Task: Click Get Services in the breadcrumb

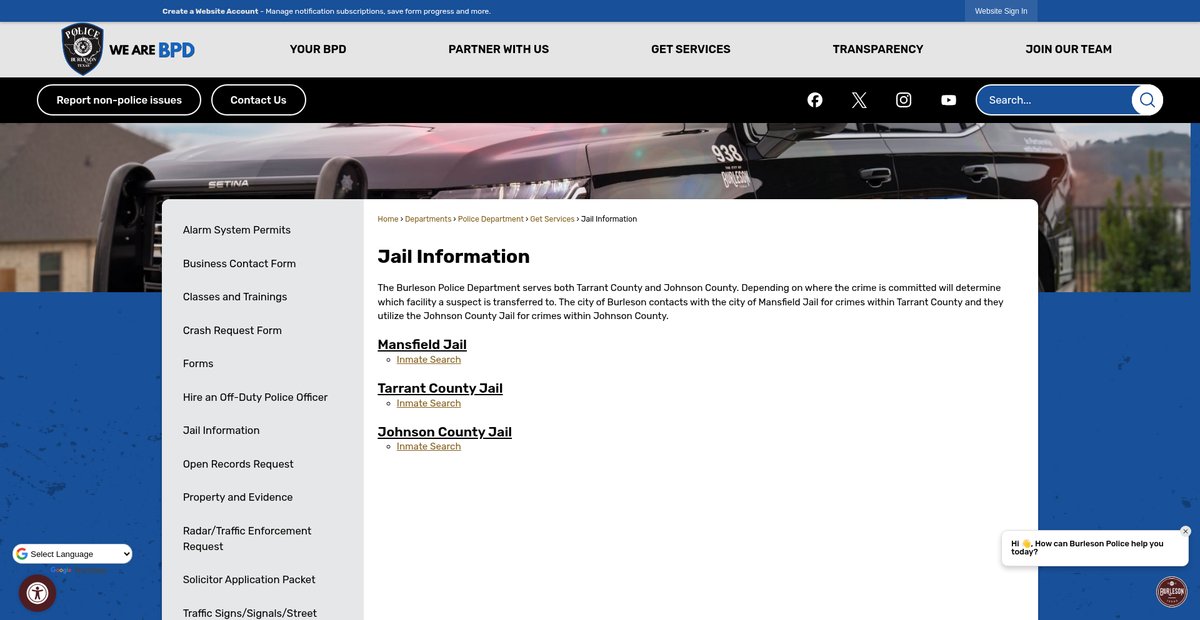Action: pos(552,219)
